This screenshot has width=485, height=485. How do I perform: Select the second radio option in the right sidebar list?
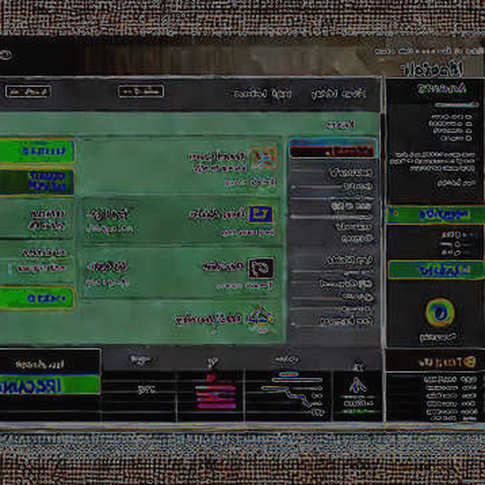coord(469,124)
